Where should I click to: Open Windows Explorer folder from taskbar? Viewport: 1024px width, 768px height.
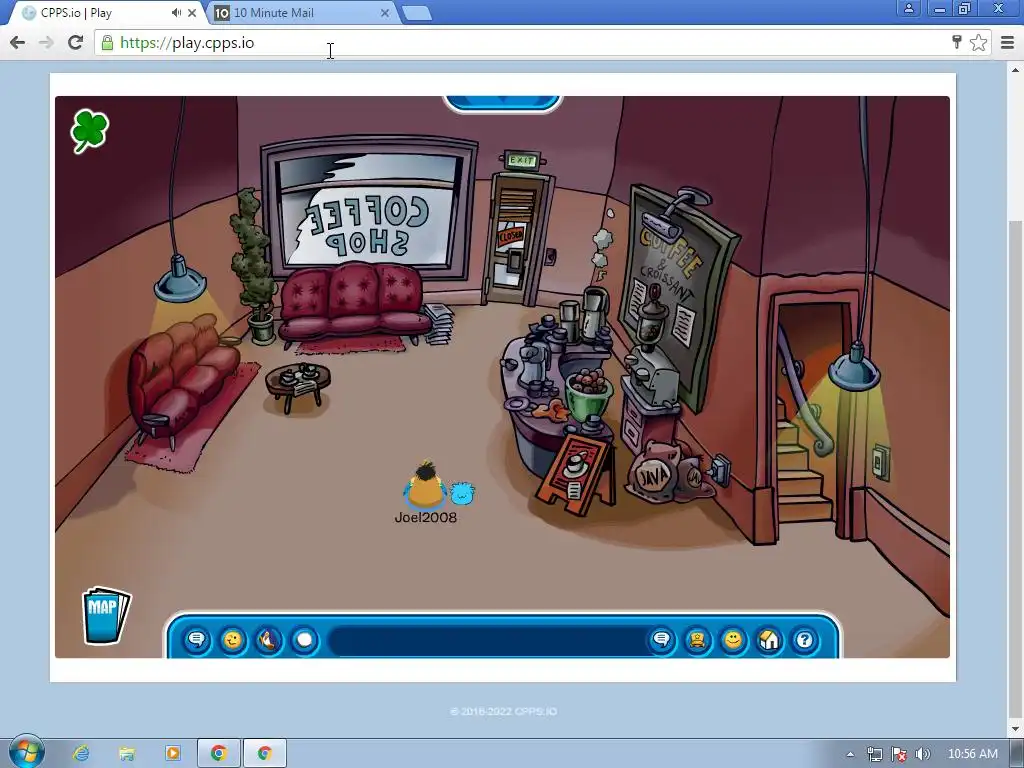(x=127, y=753)
